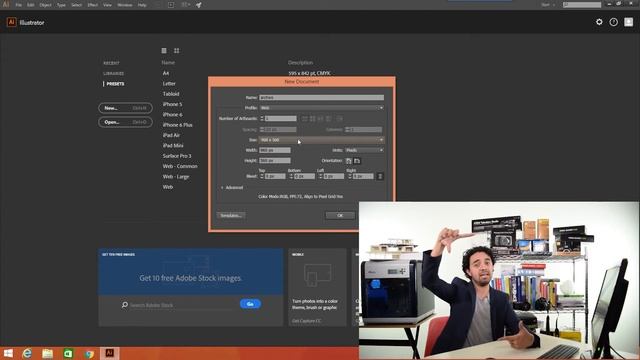The width and height of the screenshot is (640, 360).
Task: Toggle the bleed link icon
Action: click(380, 176)
